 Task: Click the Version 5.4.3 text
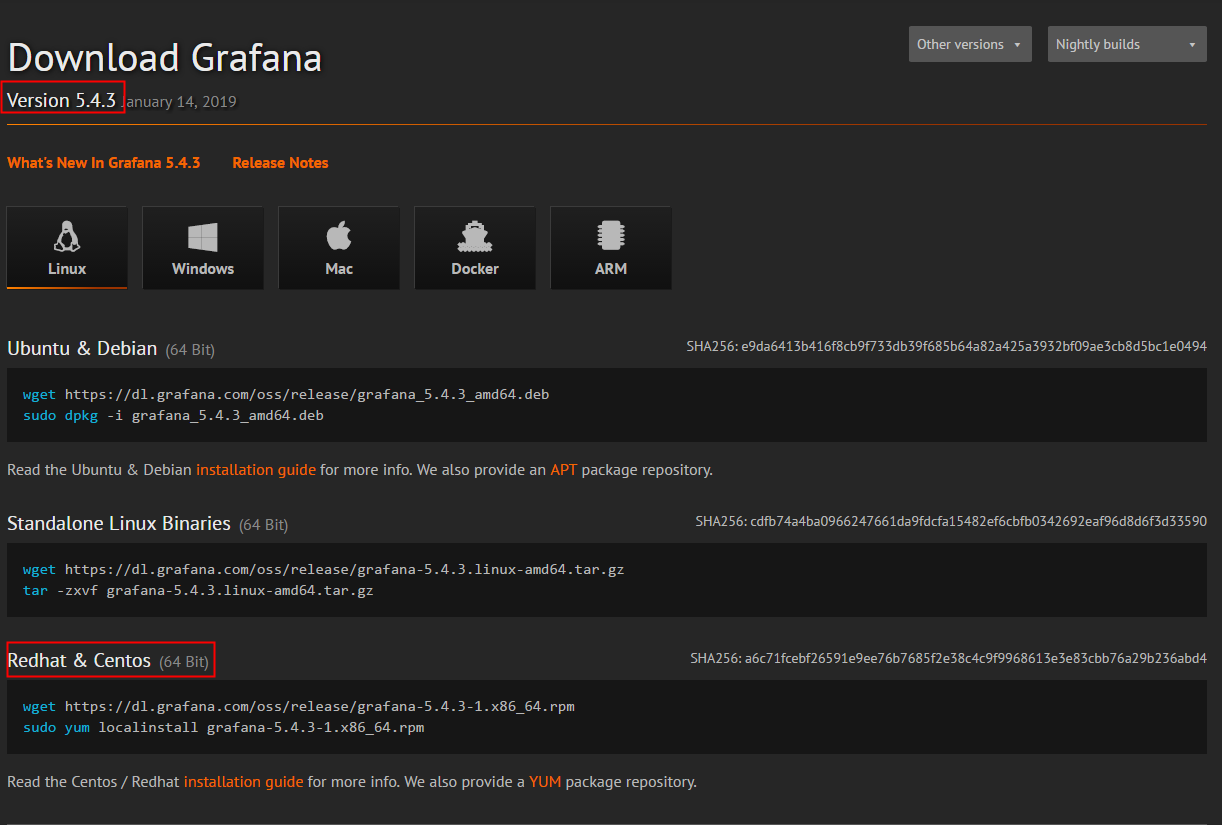tap(62, 100)
